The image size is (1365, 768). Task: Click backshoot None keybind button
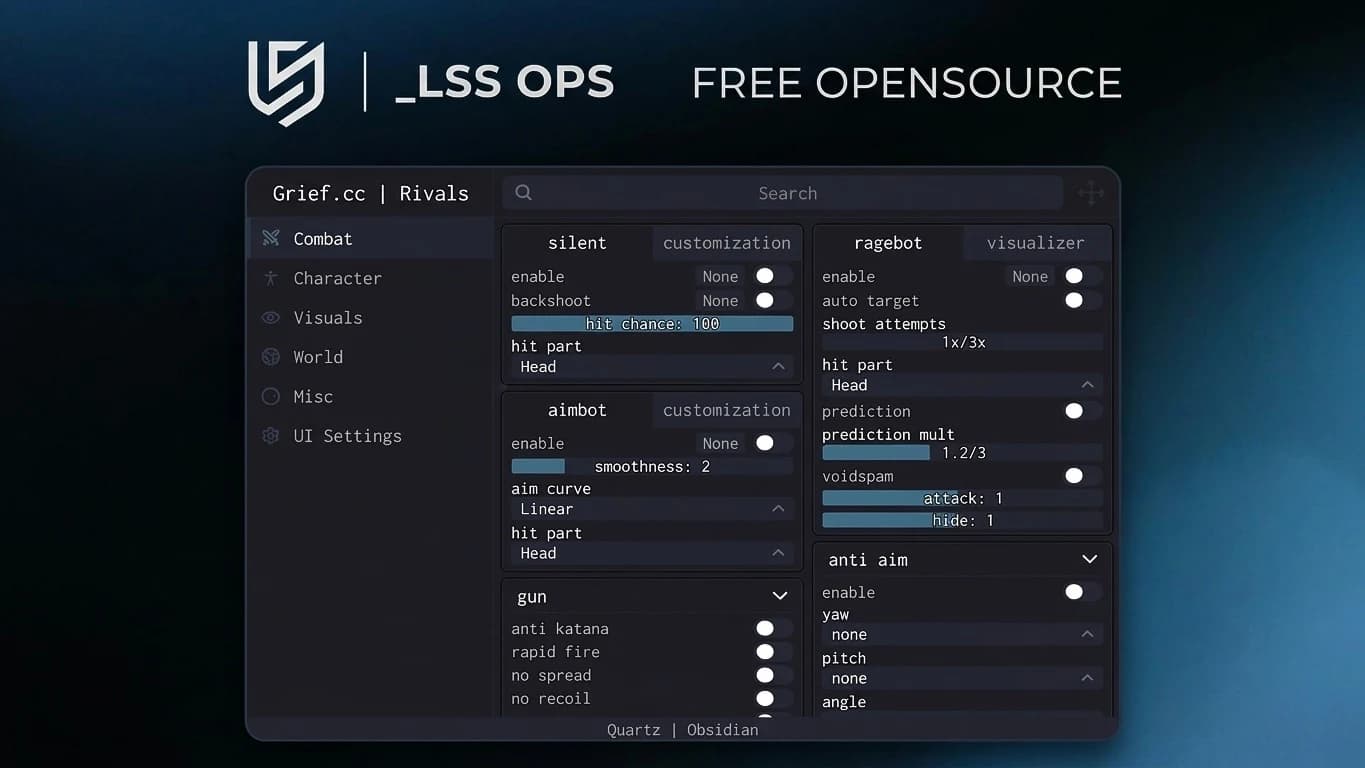[x=720, y=300]
